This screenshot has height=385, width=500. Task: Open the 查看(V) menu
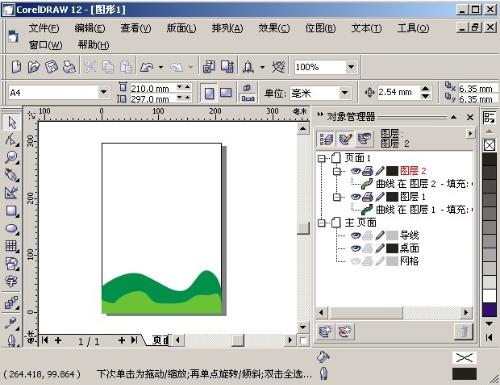click(136, 28)
